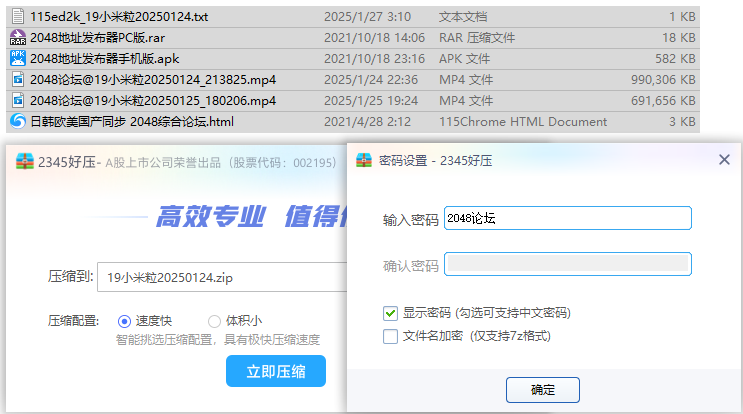Select the 体积小 compression option

coord(214,322)
